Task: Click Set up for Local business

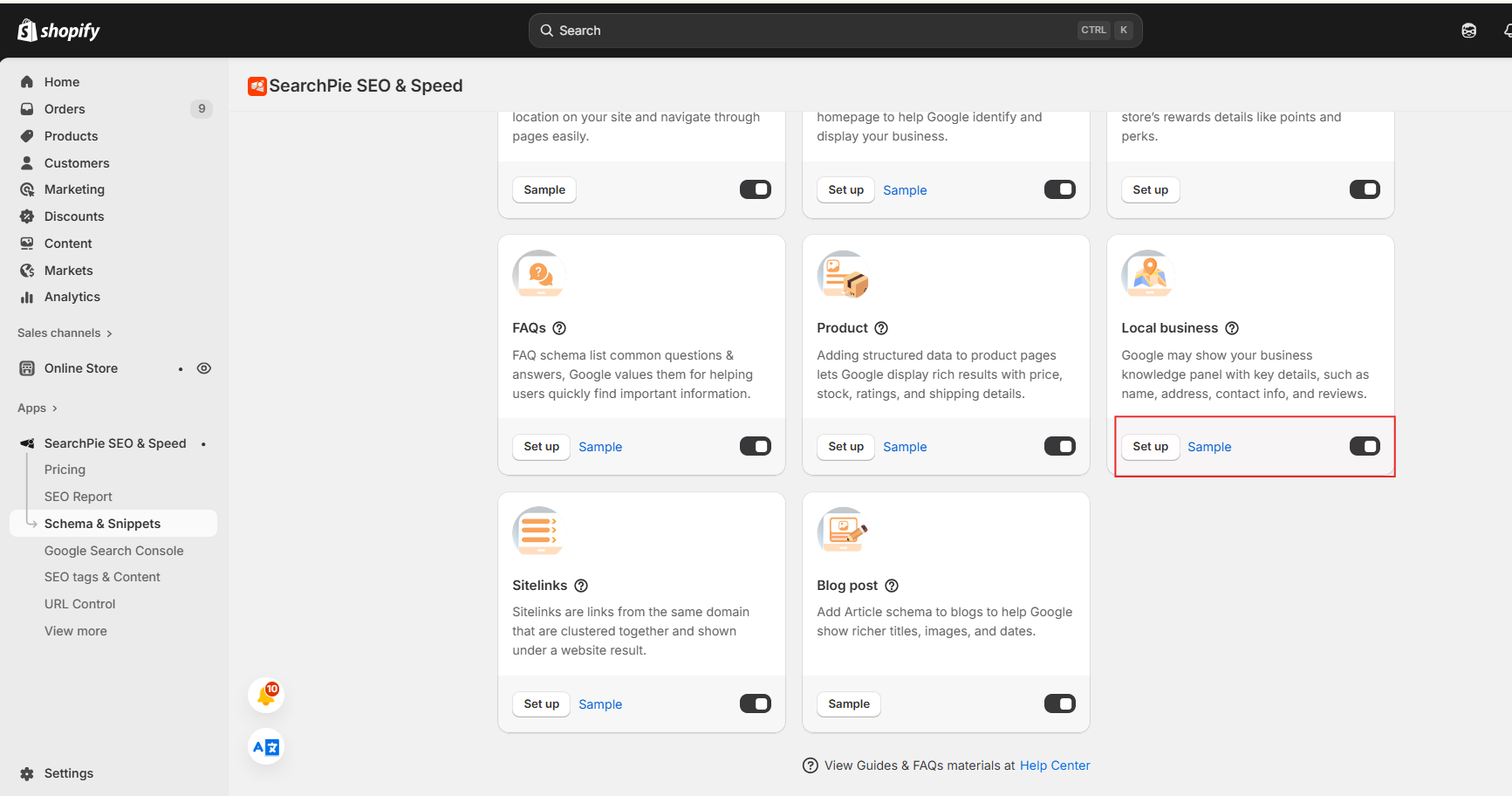Action: coord(1150,447)
